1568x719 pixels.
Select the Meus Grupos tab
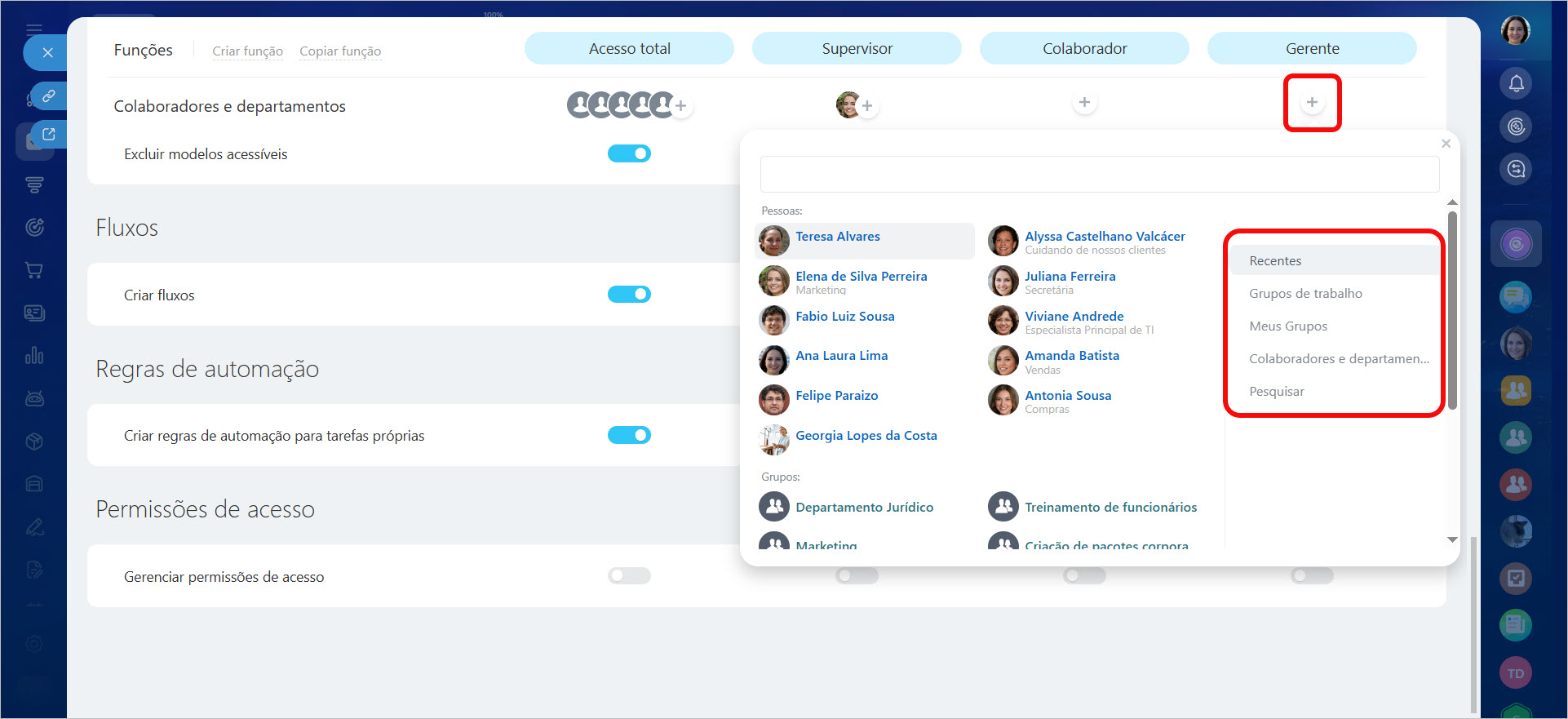tap(1287, 326)
